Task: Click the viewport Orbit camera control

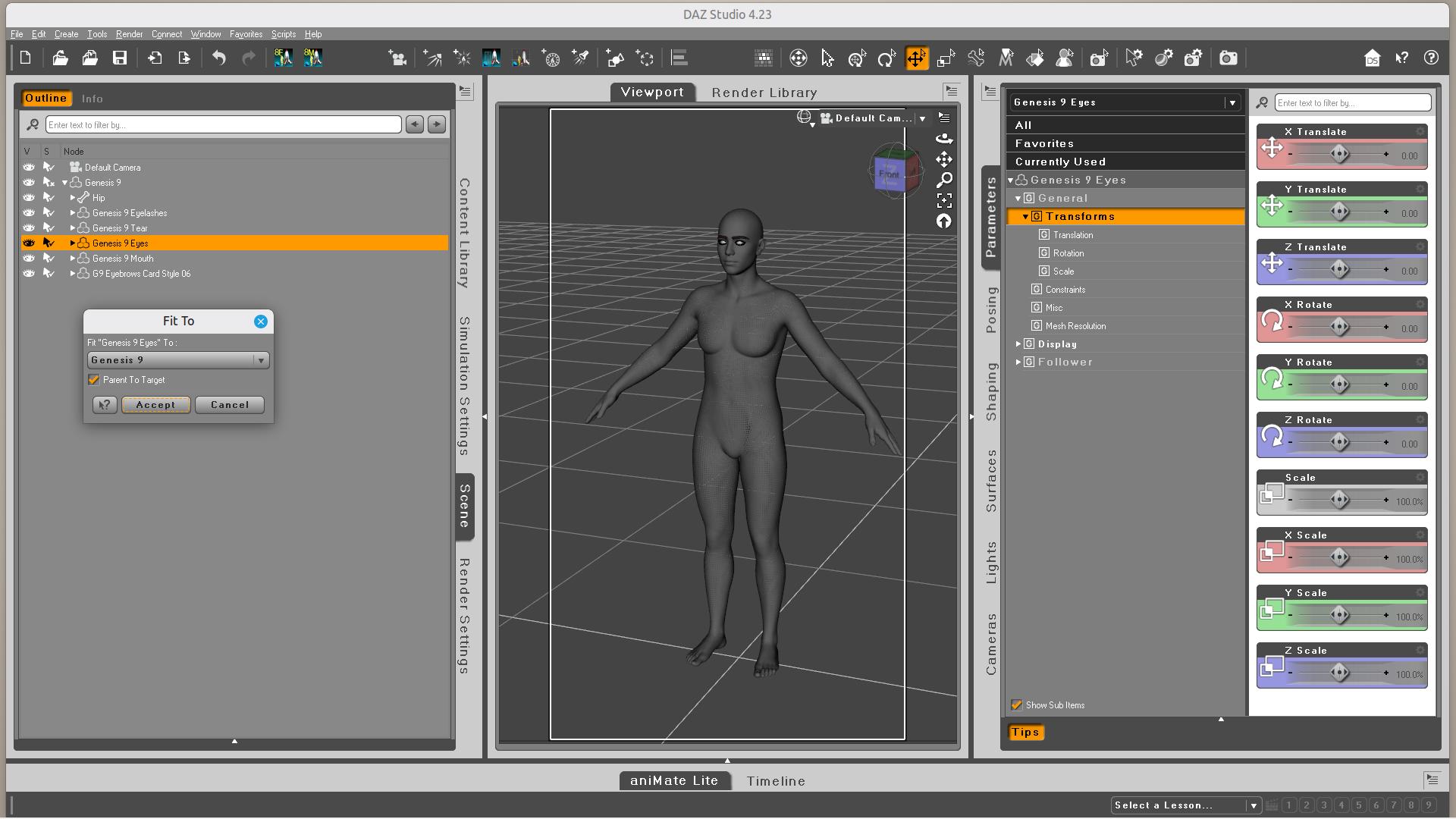Action: coord(944,139)
